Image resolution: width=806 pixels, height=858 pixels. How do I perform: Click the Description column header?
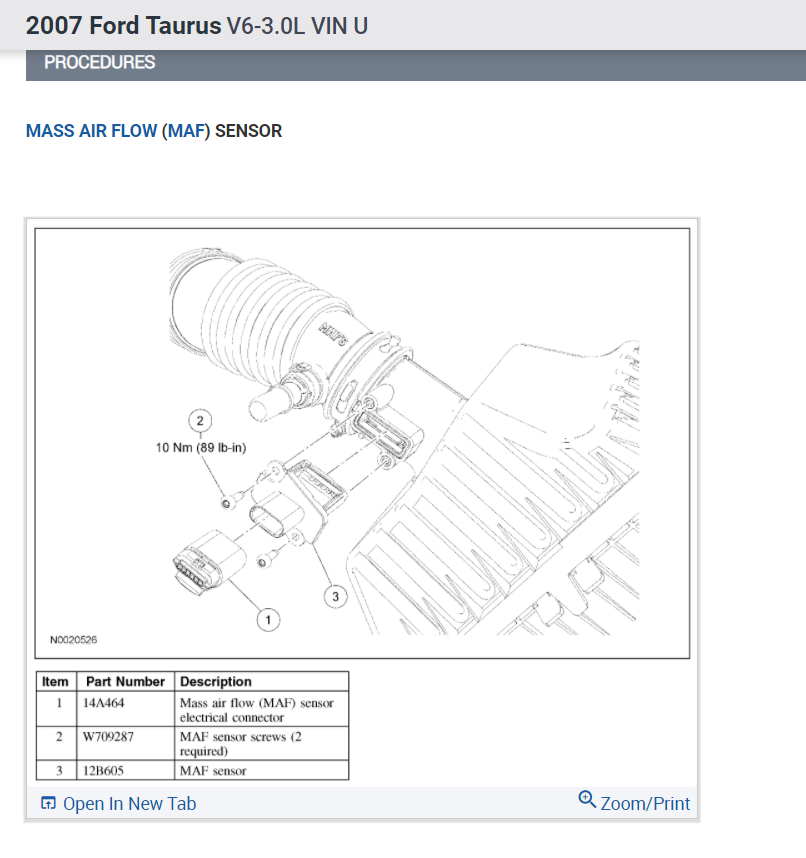261,681
